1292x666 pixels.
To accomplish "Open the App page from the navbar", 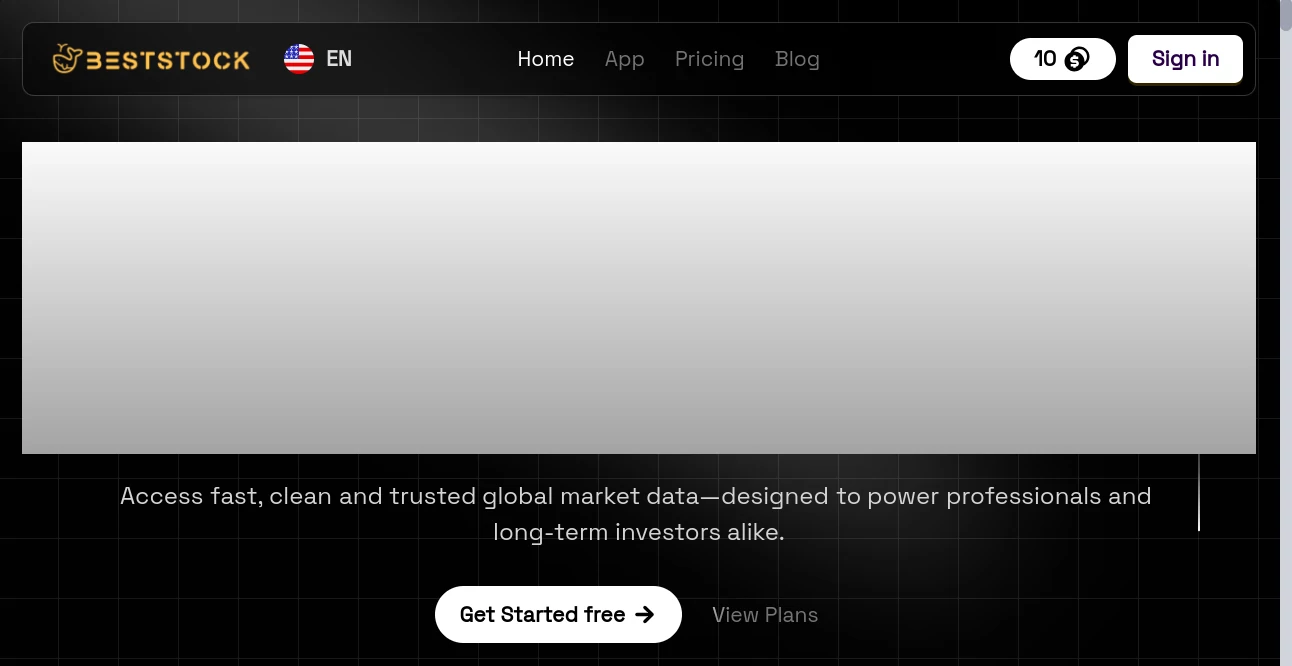I will [624, 59].
